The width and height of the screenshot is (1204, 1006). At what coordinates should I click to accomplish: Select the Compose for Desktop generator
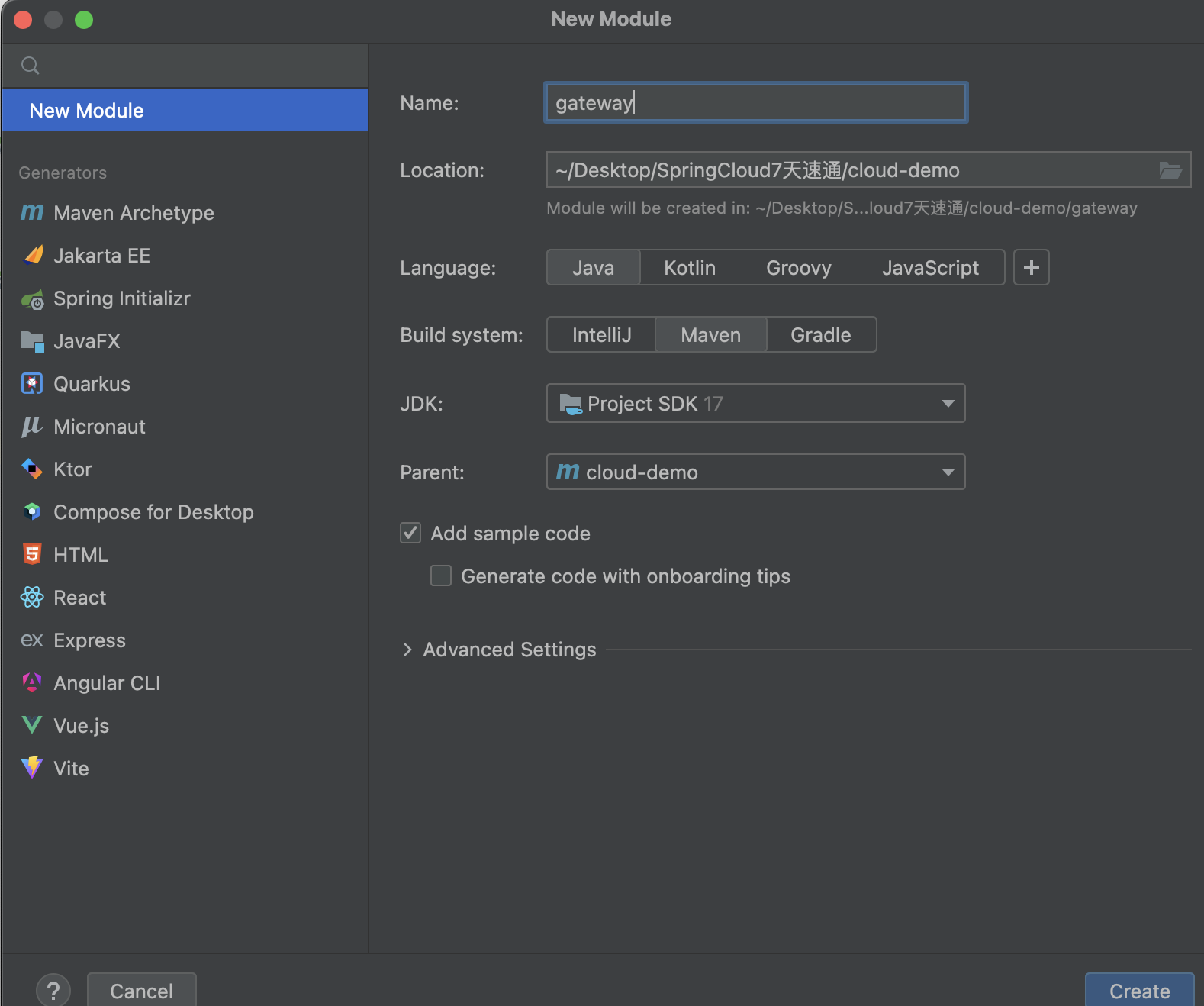pos(185,512)
